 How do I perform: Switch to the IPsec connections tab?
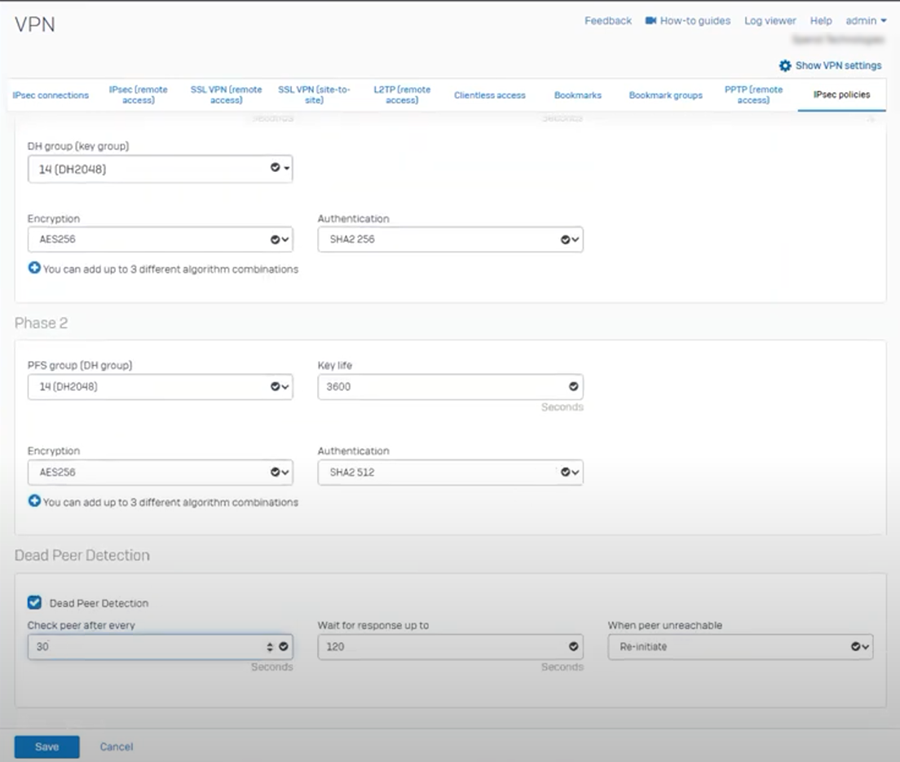click(x=51, y=95)
